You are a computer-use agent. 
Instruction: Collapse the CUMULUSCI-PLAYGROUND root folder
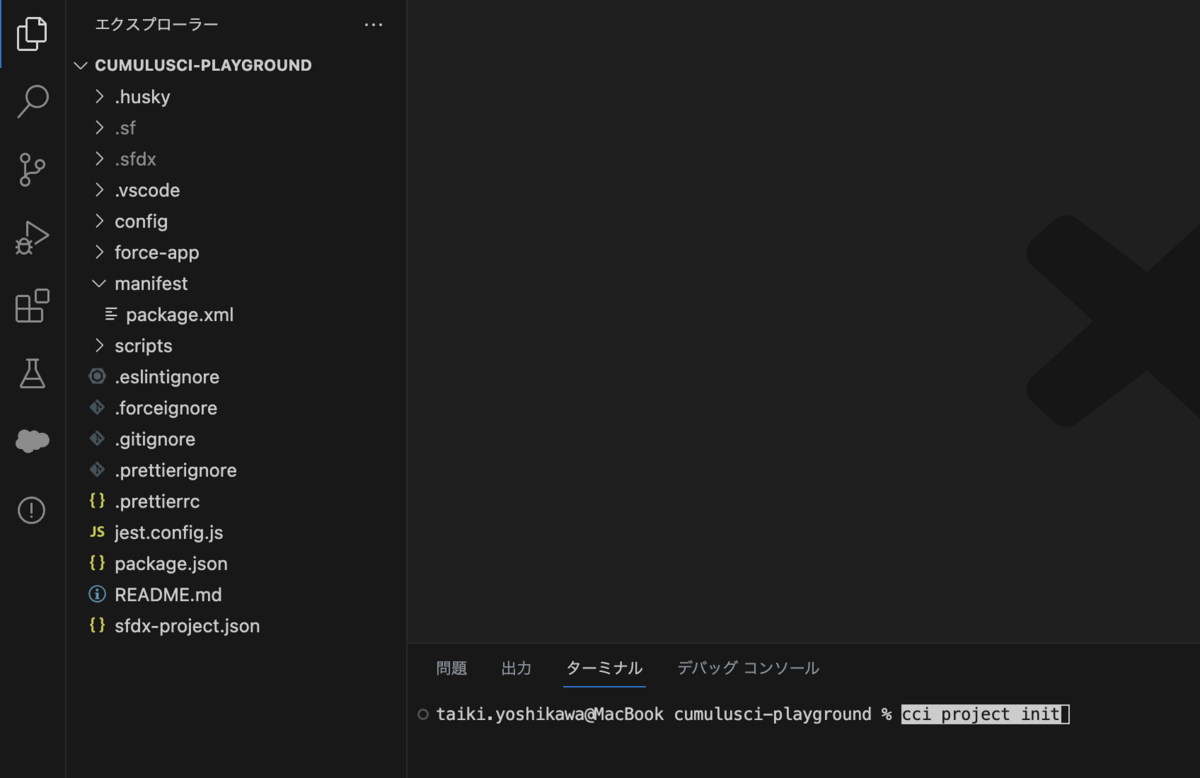(81, 65)
